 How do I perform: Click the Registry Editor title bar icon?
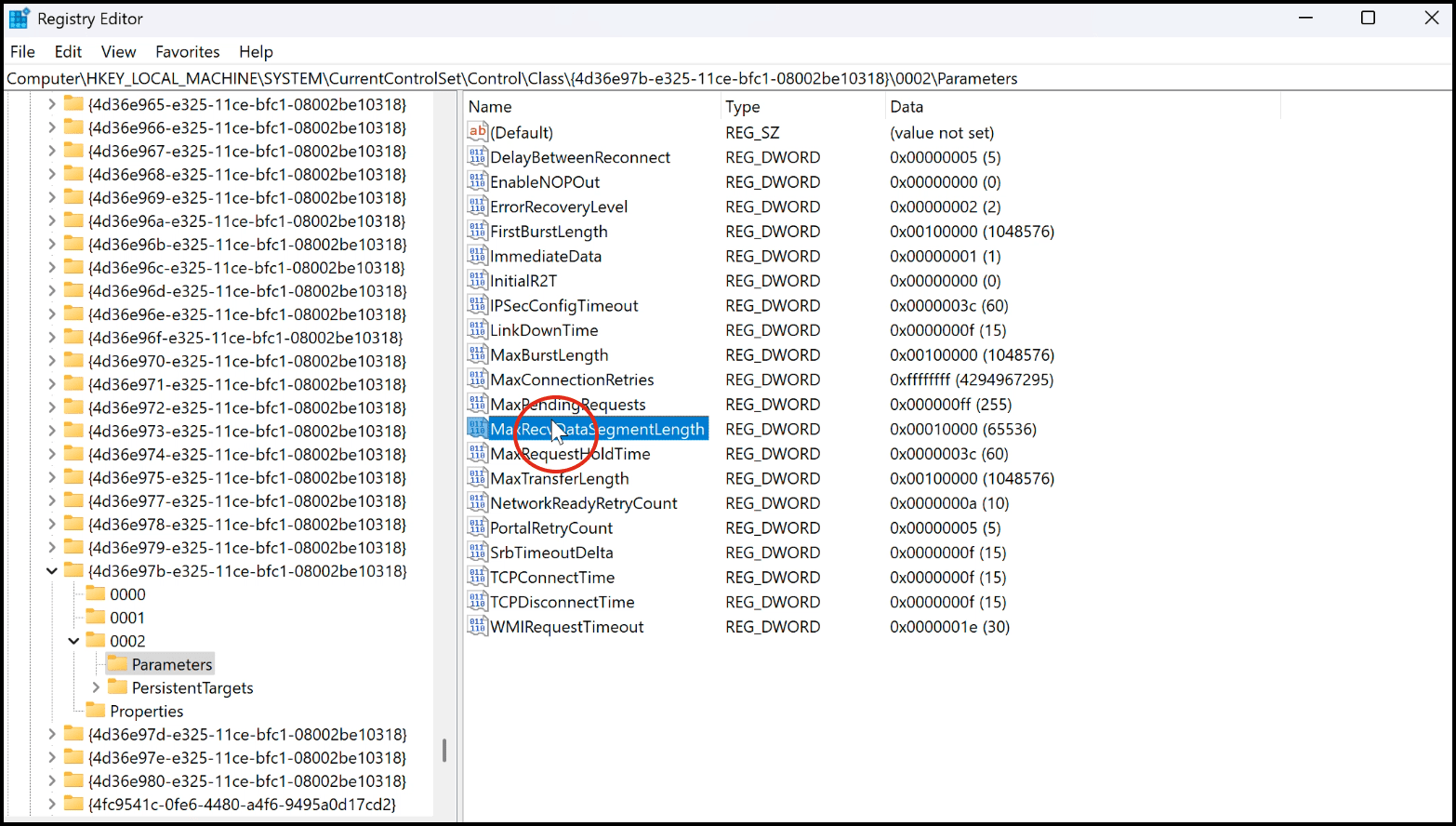pyautogui.click(x=19, y=19)
